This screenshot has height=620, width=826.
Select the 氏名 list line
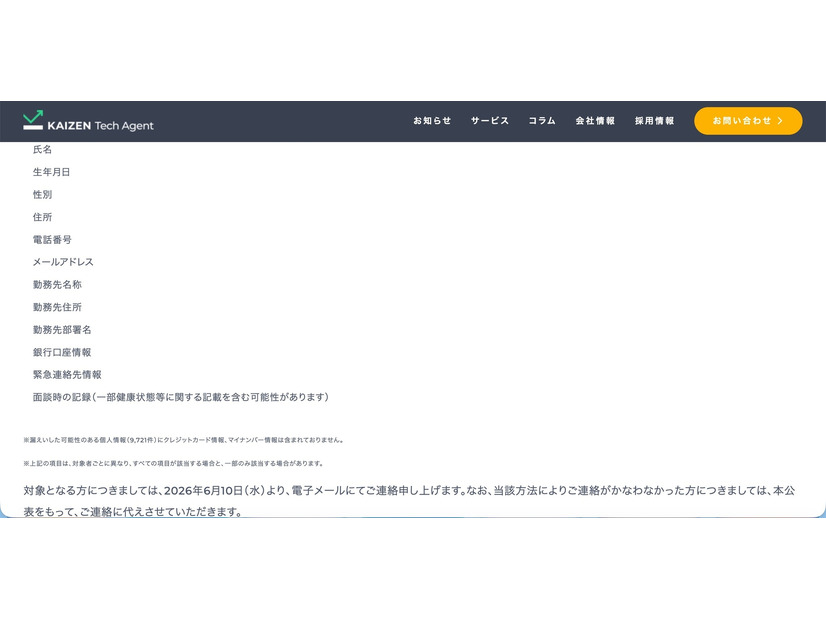coord(43,150)
